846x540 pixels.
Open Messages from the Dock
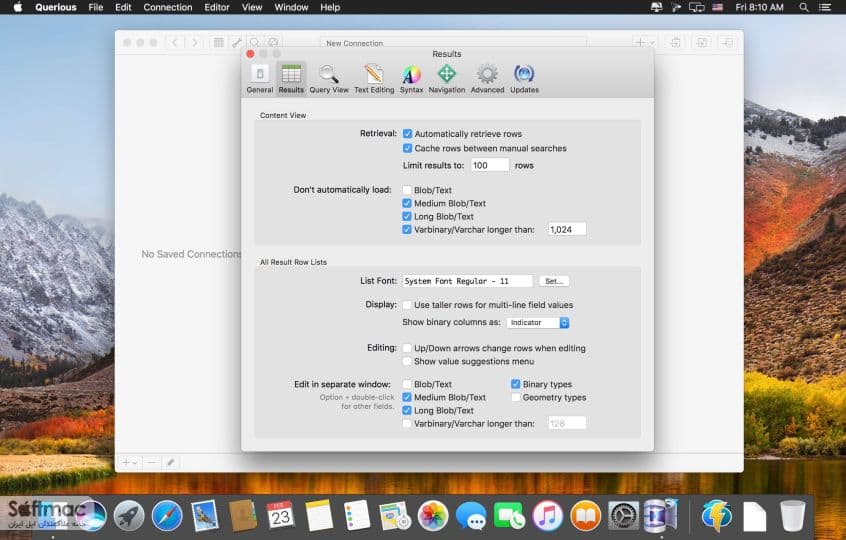[470, 515]
